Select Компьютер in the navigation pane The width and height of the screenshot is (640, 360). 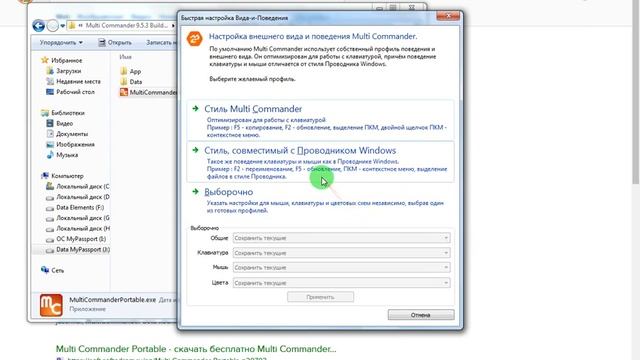pos(67,176)
